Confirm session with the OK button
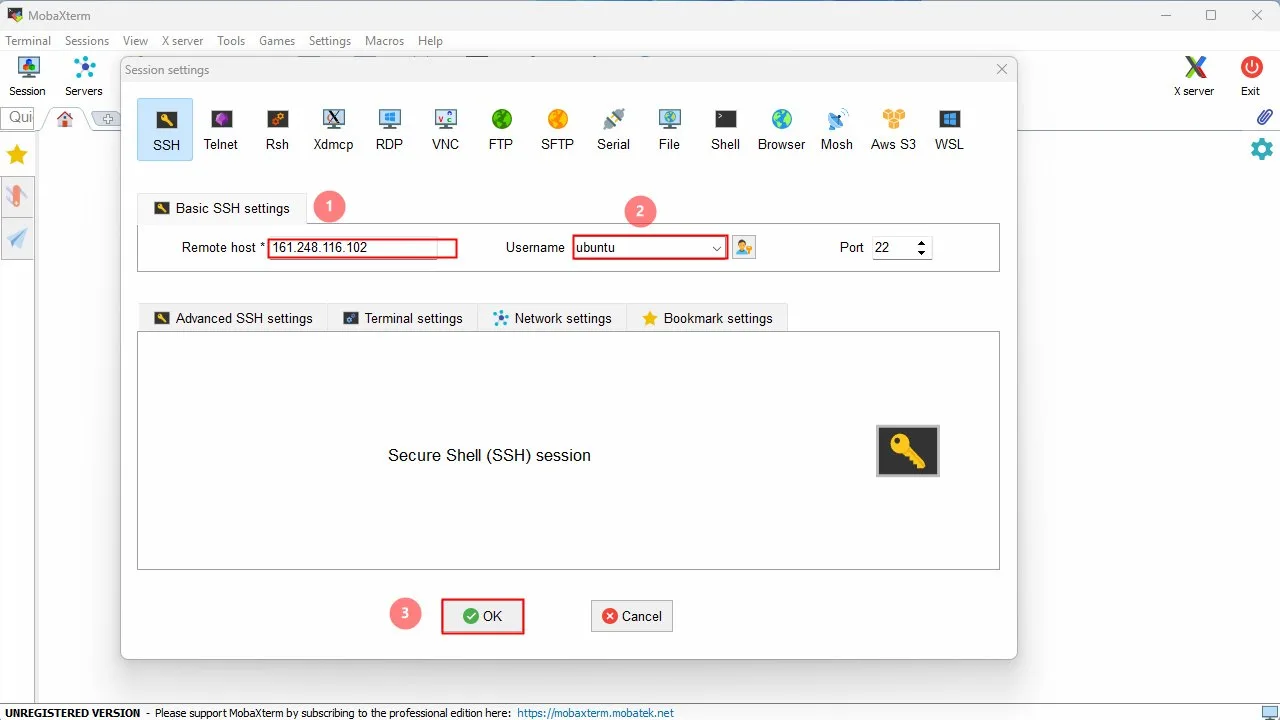Image resolution: width=1280 pixels, height=720 pixels. click(x=483, y=616)
